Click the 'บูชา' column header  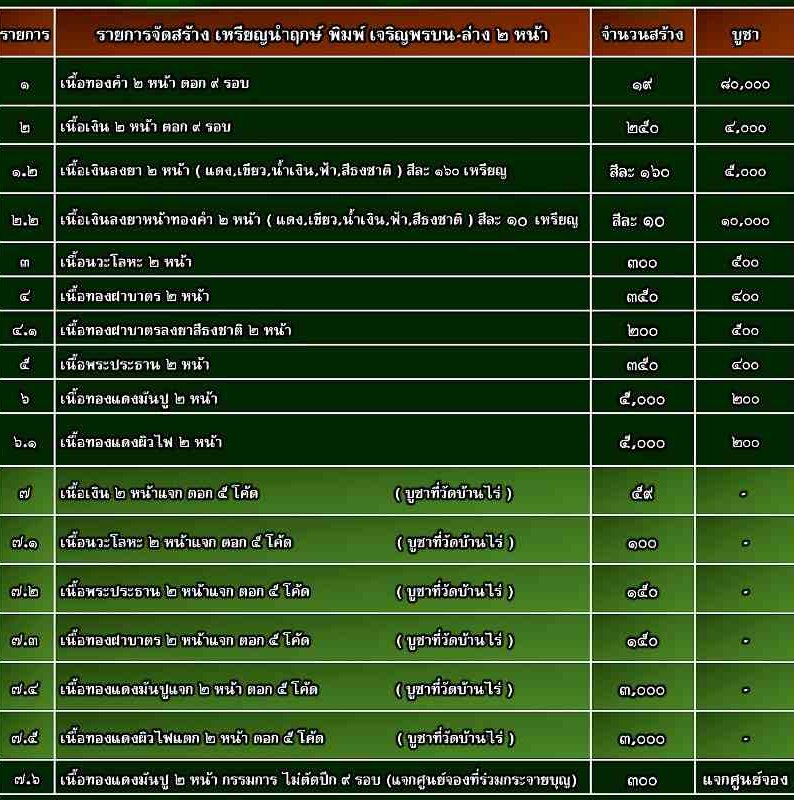(x=745, y=34)
